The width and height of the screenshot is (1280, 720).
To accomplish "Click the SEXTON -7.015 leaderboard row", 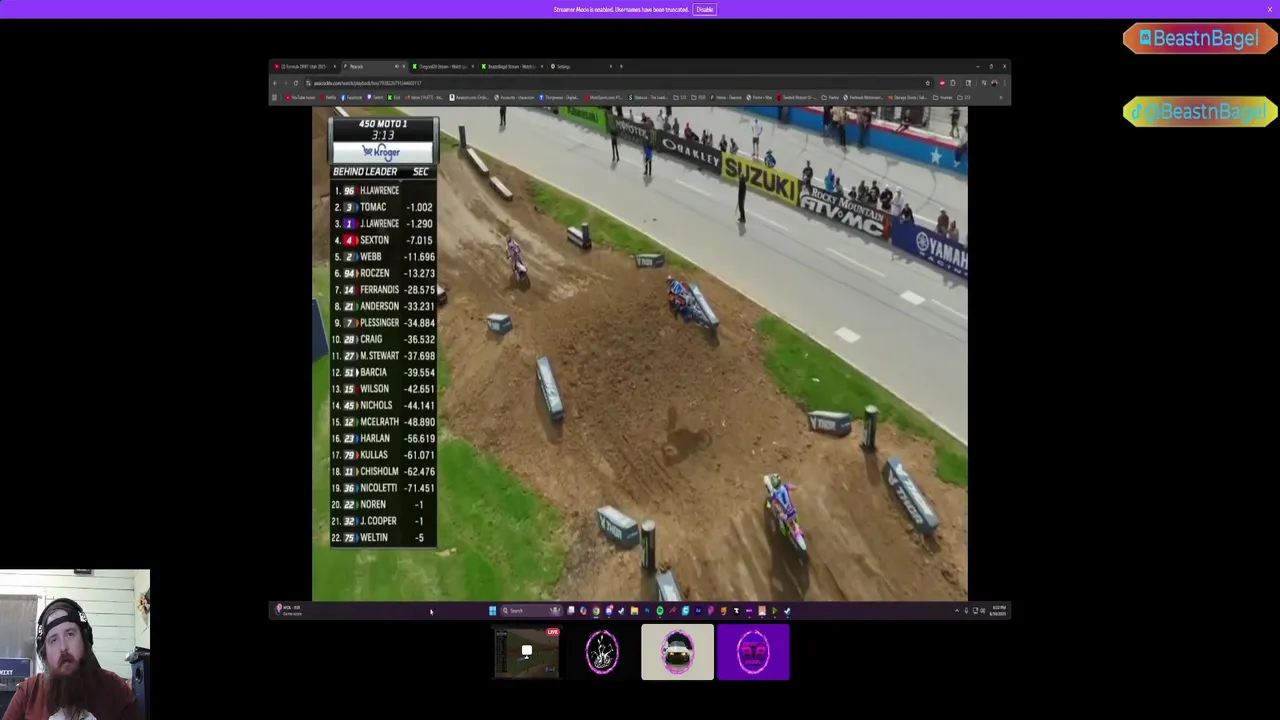I will tap(383, 240).
